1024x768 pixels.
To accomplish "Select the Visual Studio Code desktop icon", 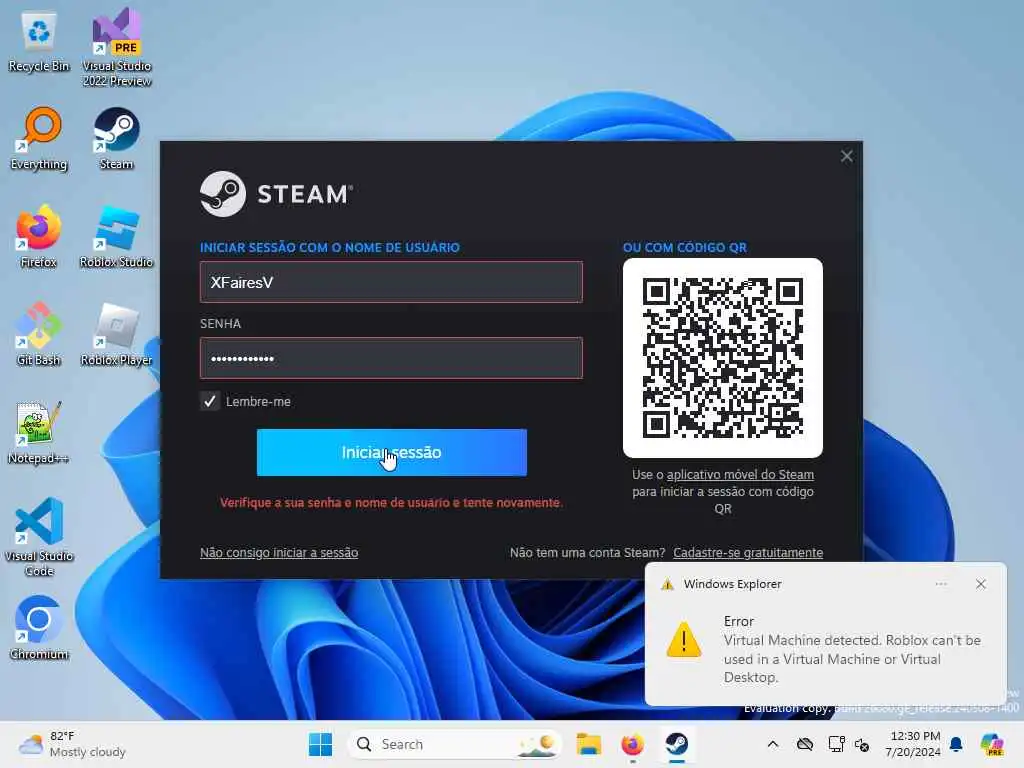I will coord(39,537).
